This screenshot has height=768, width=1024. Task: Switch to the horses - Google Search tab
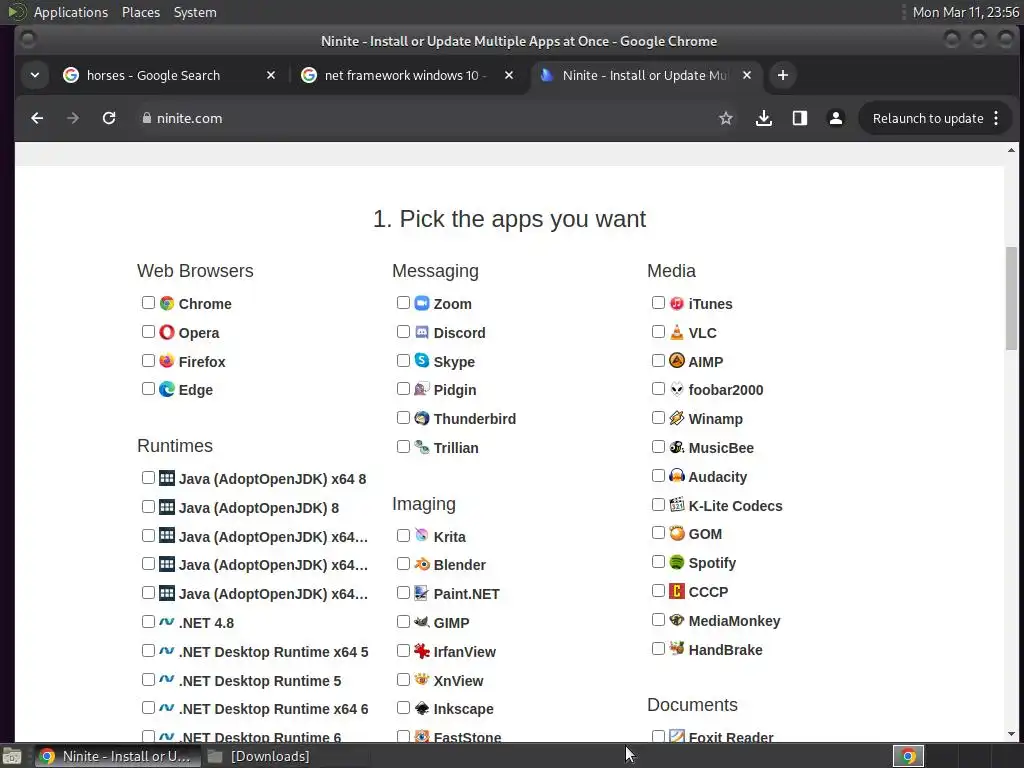click(x=168, y=75)
